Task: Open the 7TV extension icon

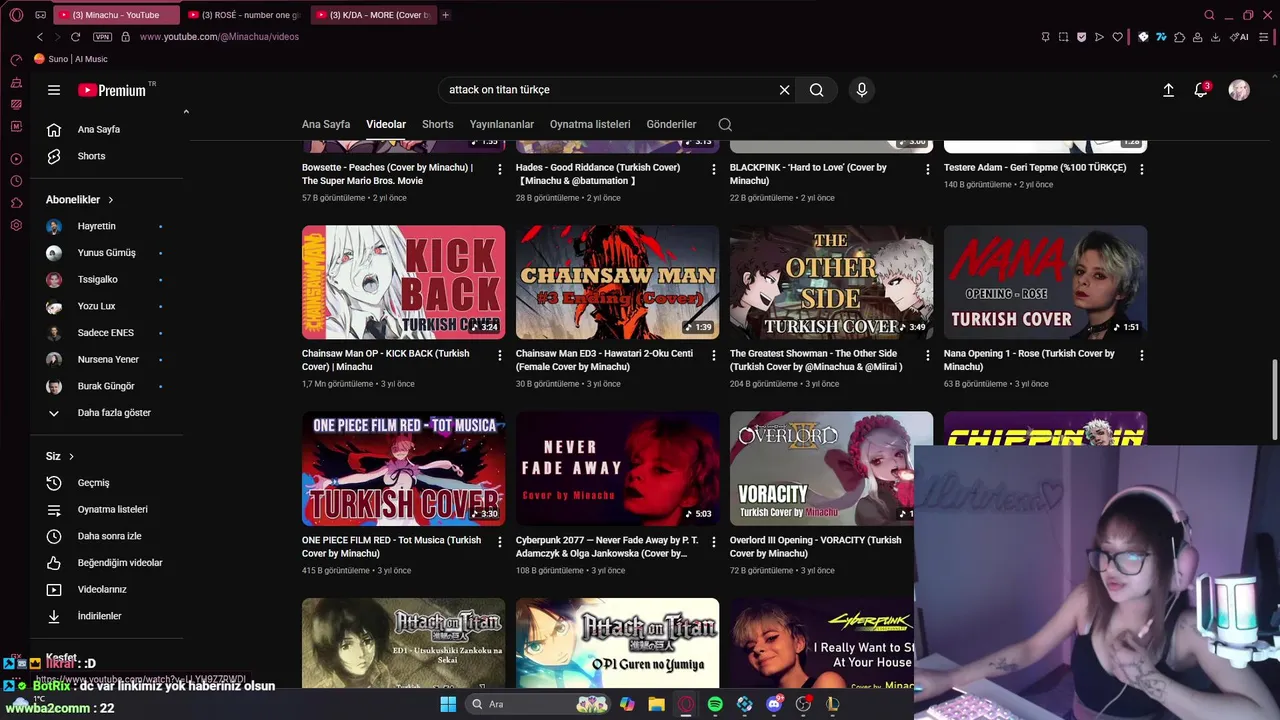Action: pyautogui.click(x=1161, y=37)
